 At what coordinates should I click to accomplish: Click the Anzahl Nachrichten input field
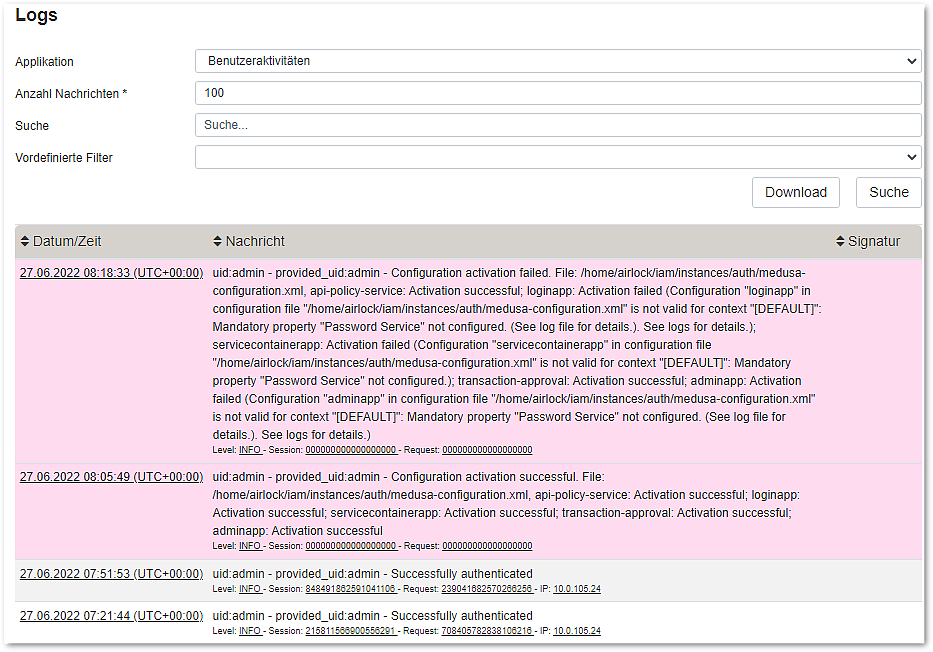(x=557, y=93)
